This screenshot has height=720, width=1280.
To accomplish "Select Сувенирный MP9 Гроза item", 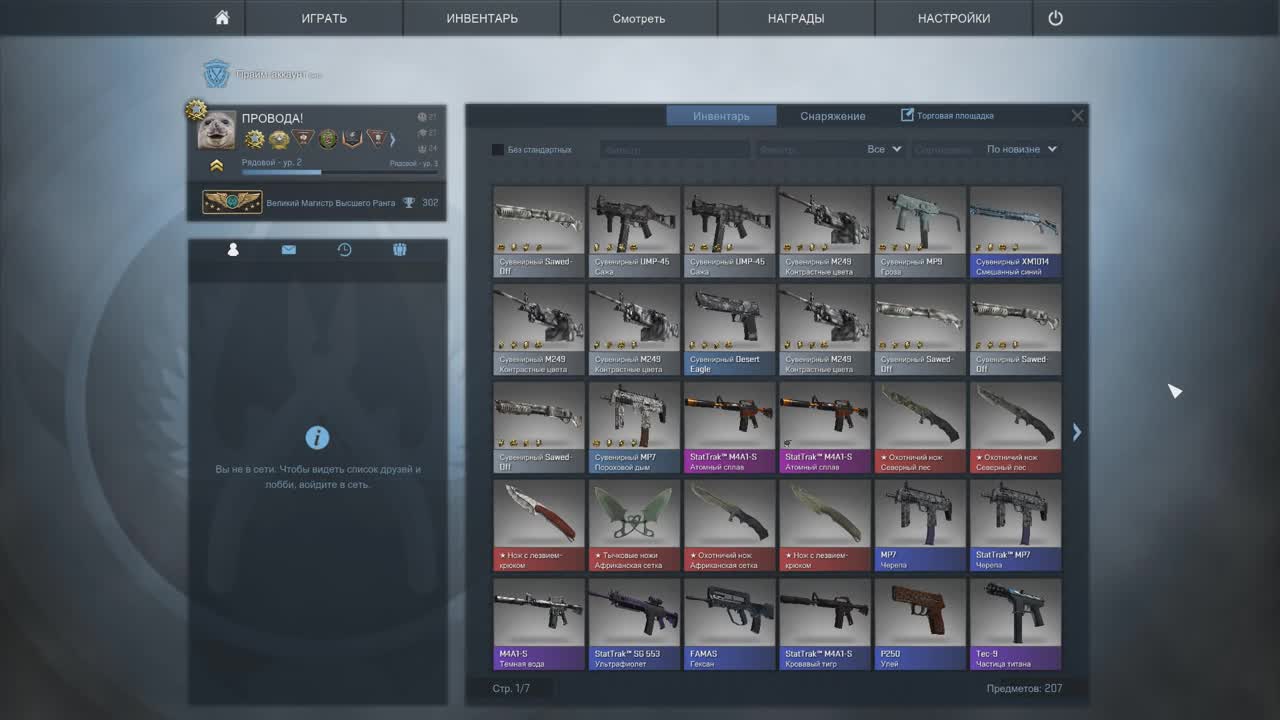I will pos(920,232).
